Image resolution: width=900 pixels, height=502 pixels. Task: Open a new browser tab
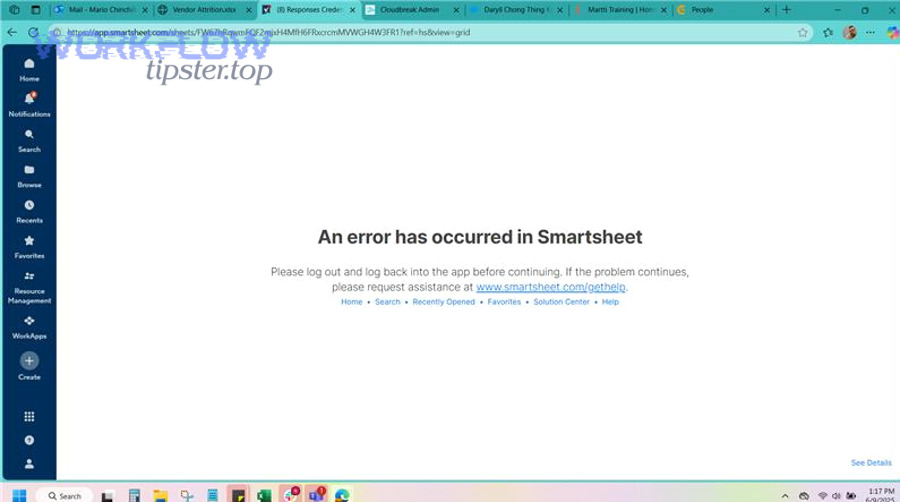pyautogui.click(x=786, y=10)
